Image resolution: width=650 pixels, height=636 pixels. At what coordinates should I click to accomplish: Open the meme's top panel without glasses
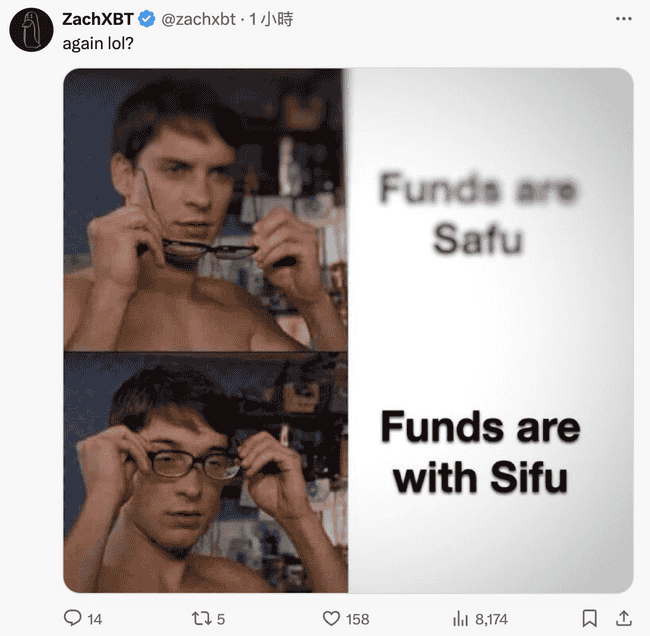click(x=206, y=210)
